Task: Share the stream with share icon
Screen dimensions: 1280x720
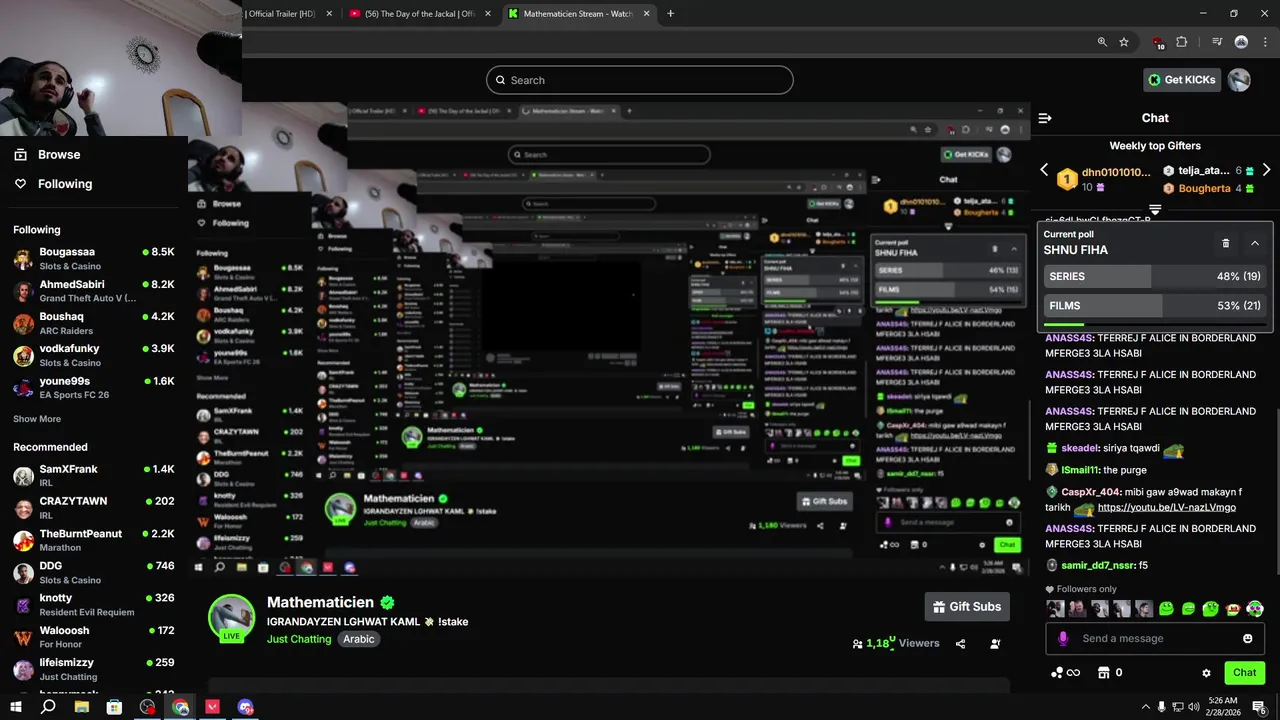Action: [x=961, y=644]
